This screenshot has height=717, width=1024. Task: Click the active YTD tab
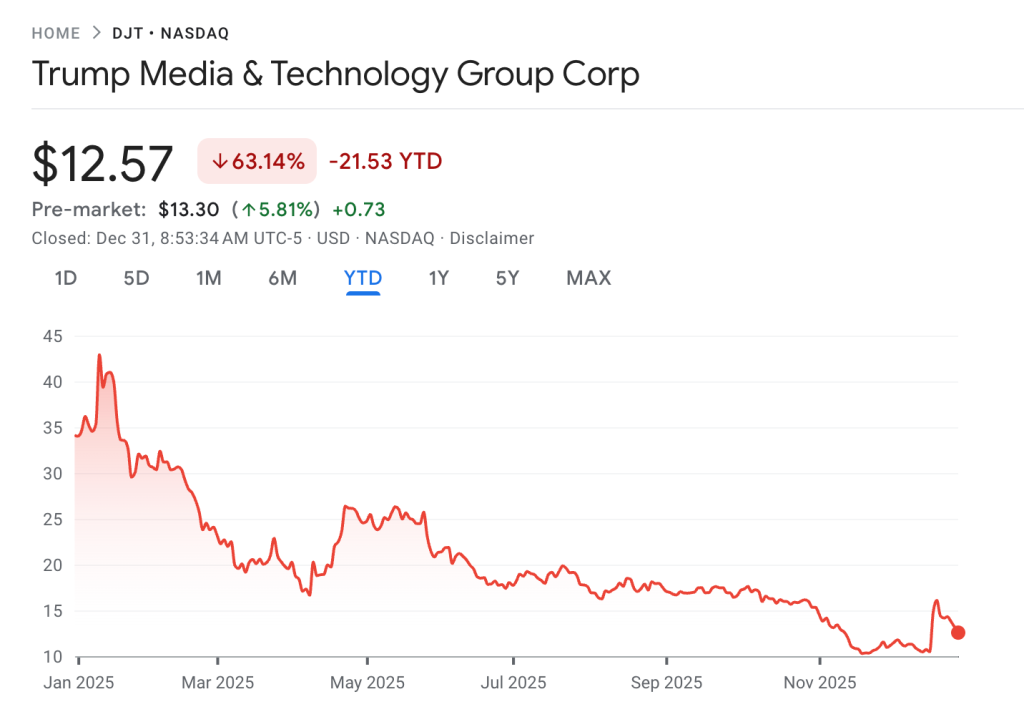pos(362,278)
